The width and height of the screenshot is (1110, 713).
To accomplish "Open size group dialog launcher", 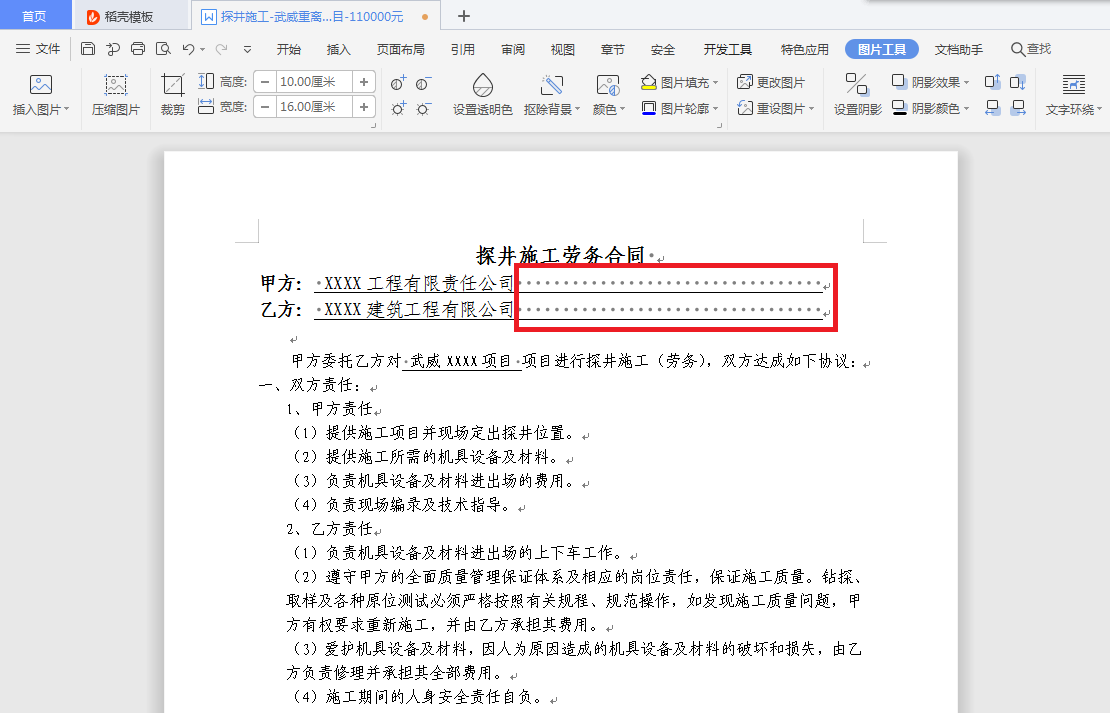I will [x=373, y=125].
